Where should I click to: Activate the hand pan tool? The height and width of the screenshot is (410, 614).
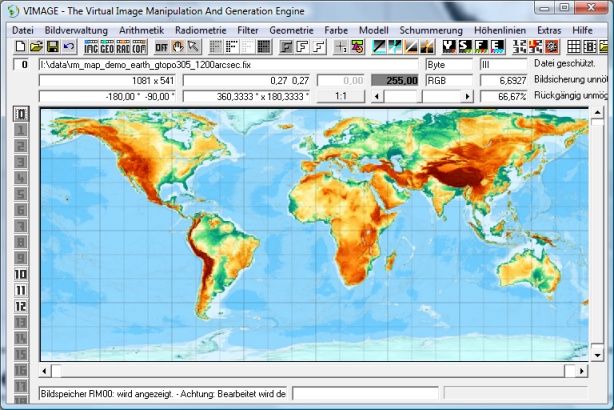pyautogui.click(x=178, y=47)
